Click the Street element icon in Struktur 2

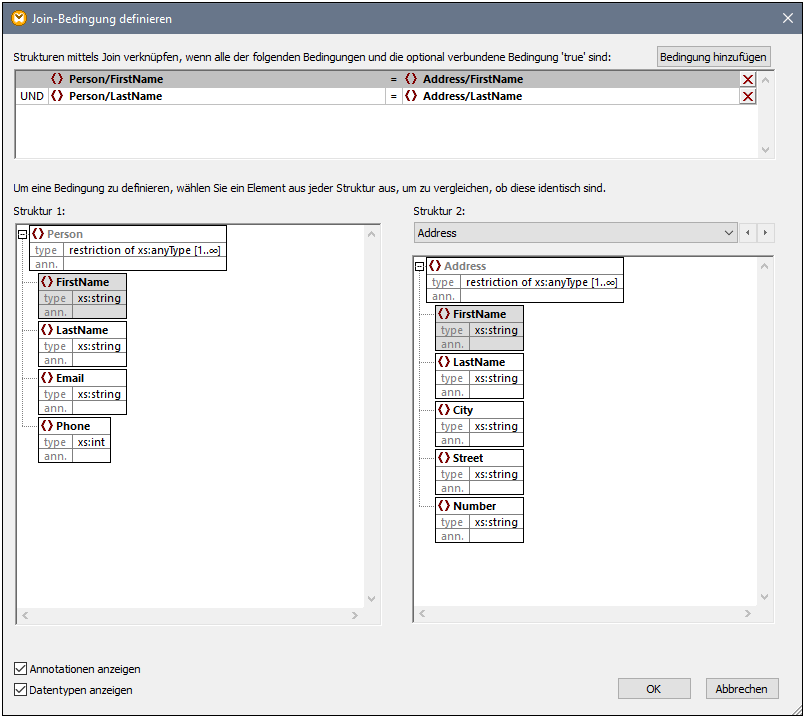pos(444,458)
